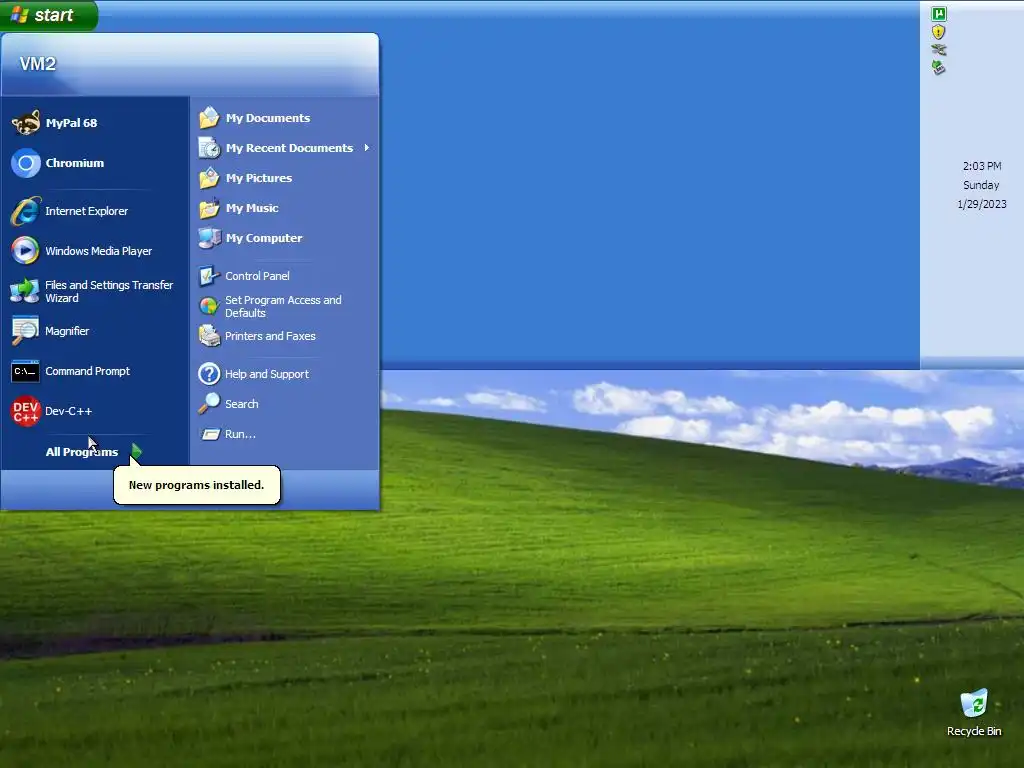Viewport: 1024px width, 768px height.
Task: Open the Magnifier utility
Action: pos(95,331)
